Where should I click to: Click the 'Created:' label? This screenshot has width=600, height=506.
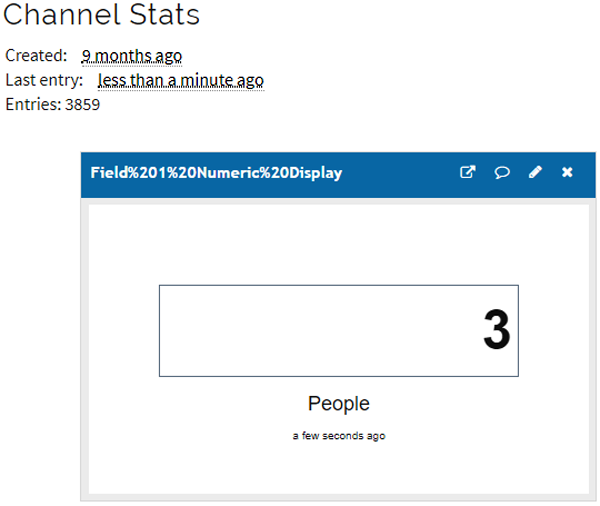coord(36,56)
